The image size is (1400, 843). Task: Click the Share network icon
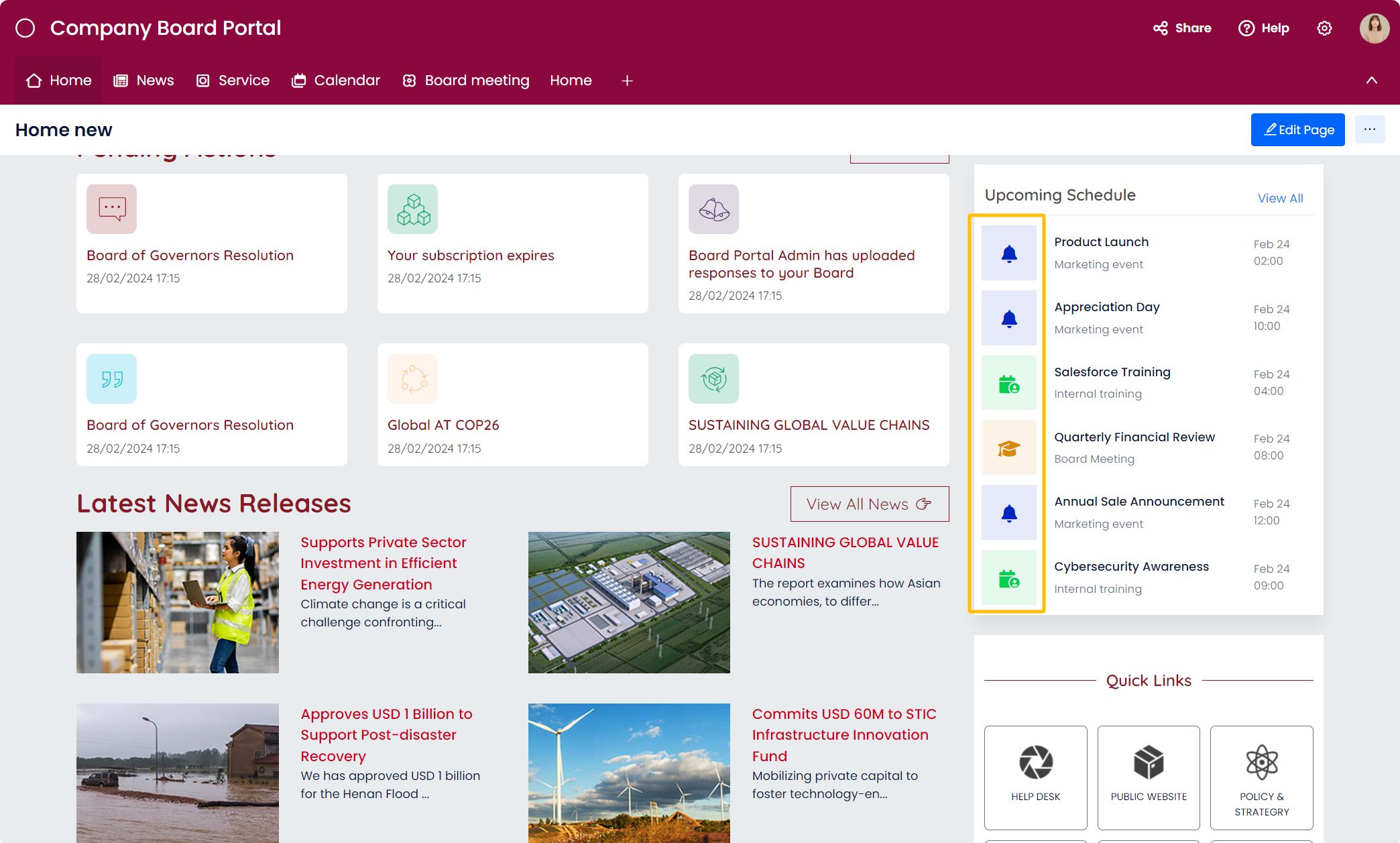point(1161,28)
